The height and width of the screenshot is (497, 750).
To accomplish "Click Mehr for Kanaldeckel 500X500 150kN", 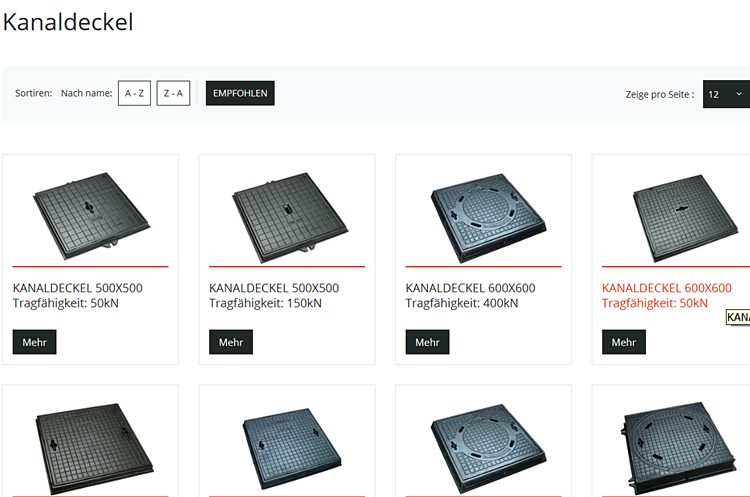I will pos(231,342).
